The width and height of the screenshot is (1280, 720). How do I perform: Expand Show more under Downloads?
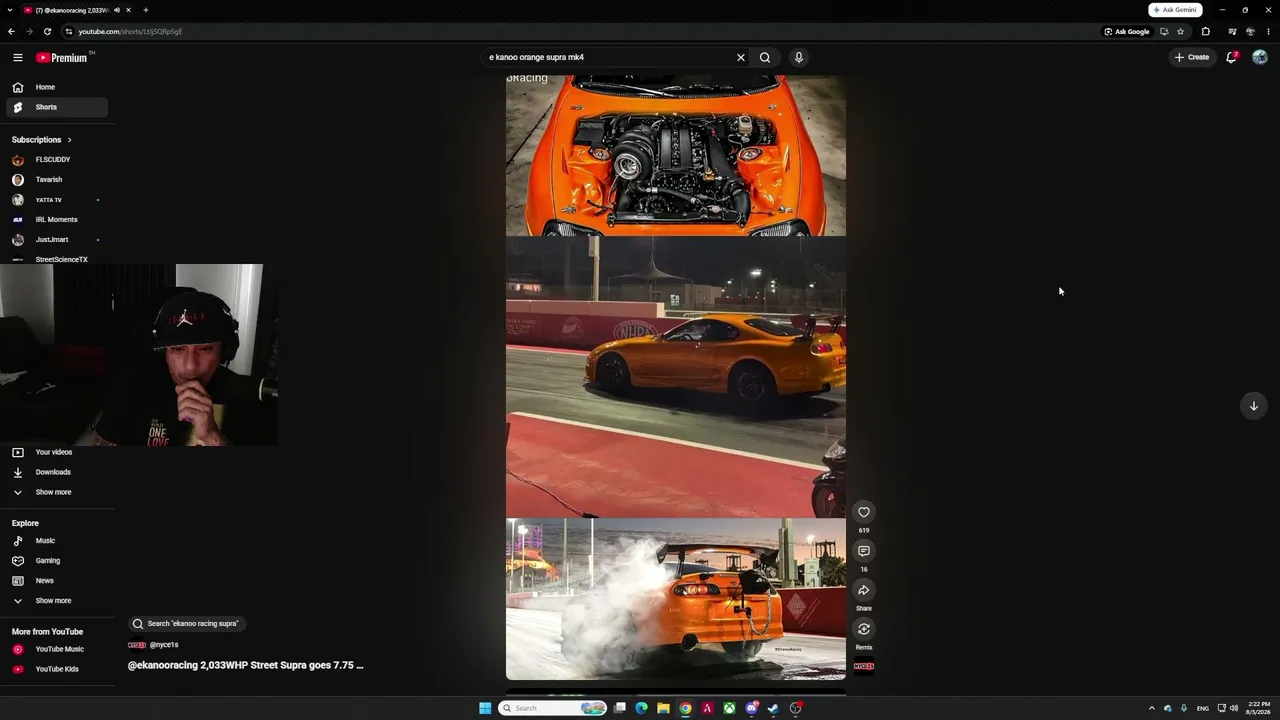click(x=53, y=492)
